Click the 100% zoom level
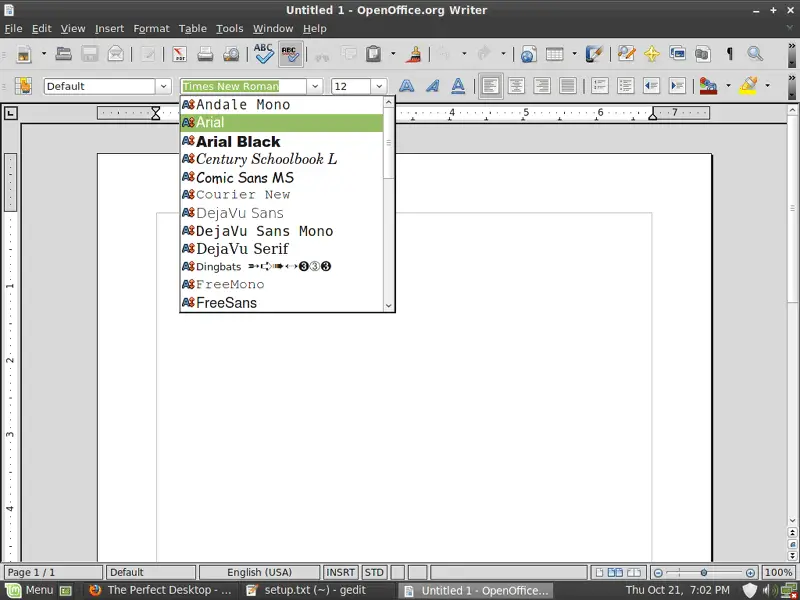Screen dimensions: 800x600 pos(779,572)
